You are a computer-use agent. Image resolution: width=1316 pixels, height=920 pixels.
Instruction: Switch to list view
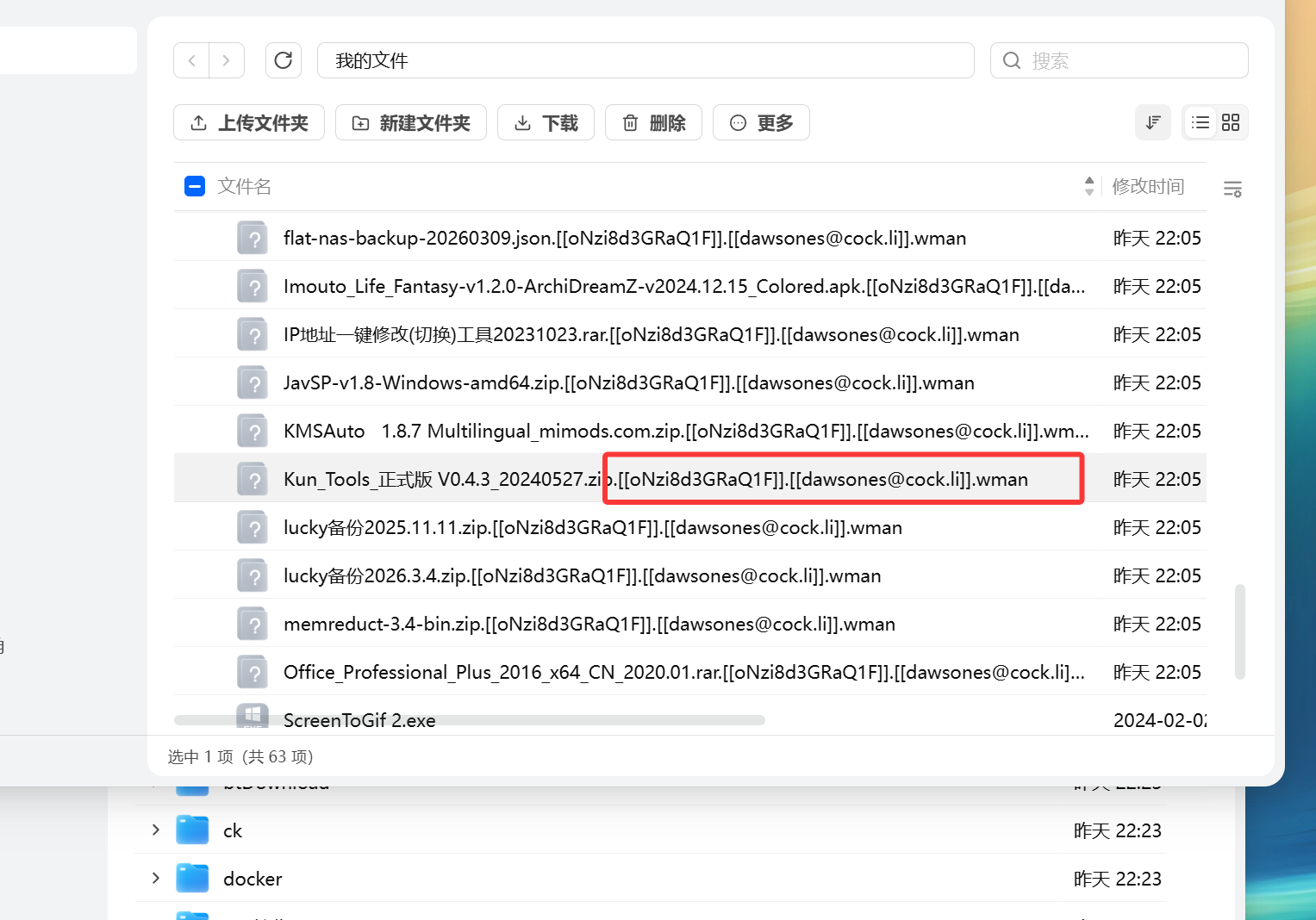[1201, 122]
